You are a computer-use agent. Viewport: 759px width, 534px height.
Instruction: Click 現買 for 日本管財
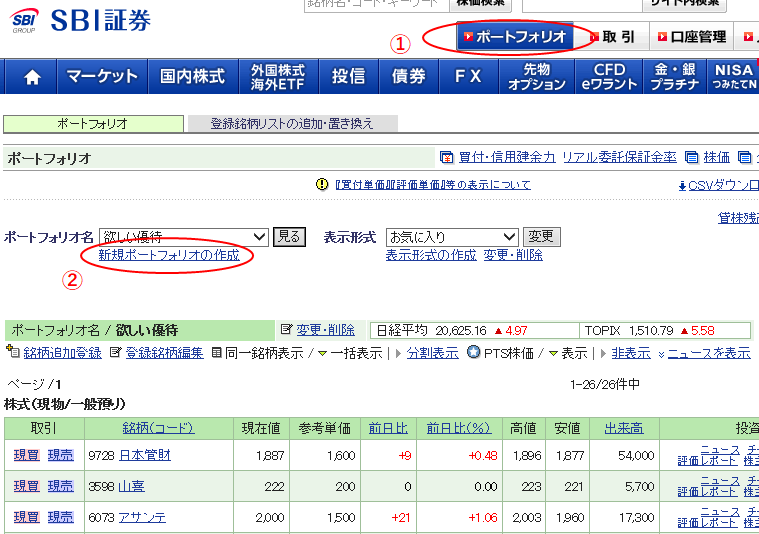(x=27, y=455)
